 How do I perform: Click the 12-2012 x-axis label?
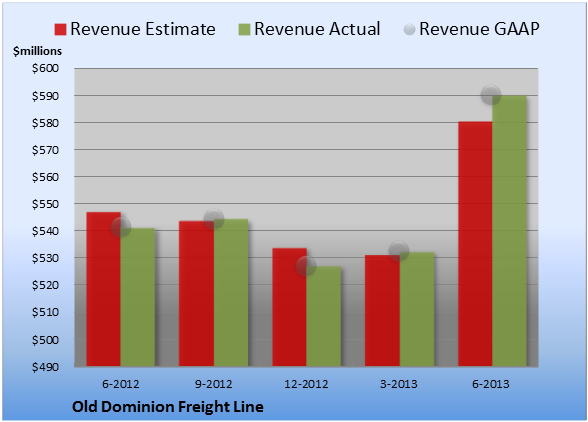306,384
